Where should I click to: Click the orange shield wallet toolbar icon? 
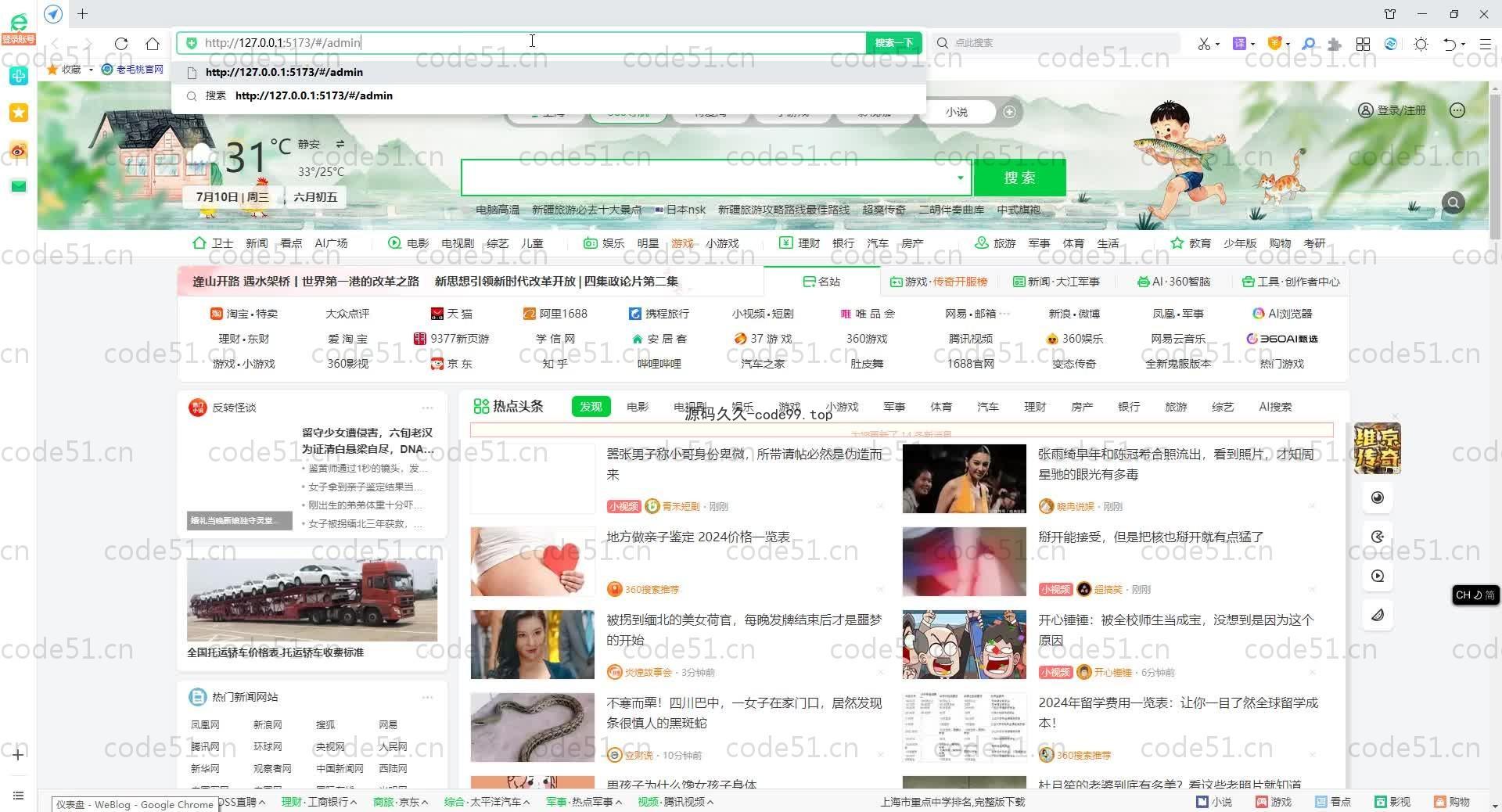coord(1274,44)
